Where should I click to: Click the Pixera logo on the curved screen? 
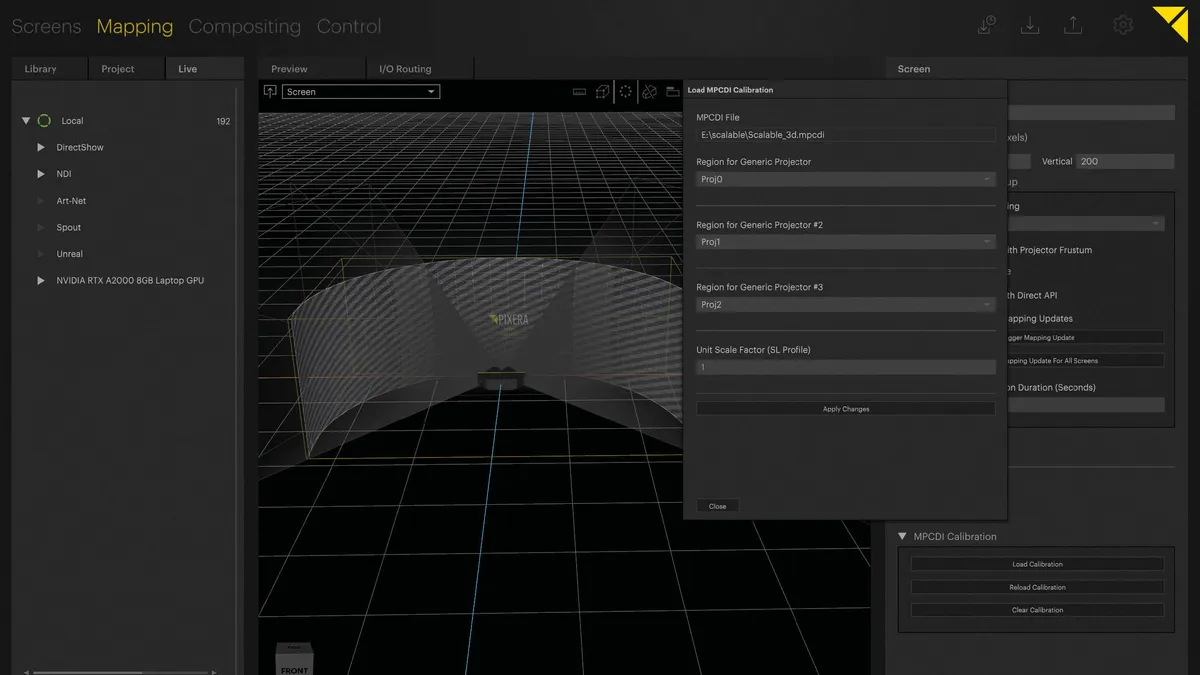point(509,320)
